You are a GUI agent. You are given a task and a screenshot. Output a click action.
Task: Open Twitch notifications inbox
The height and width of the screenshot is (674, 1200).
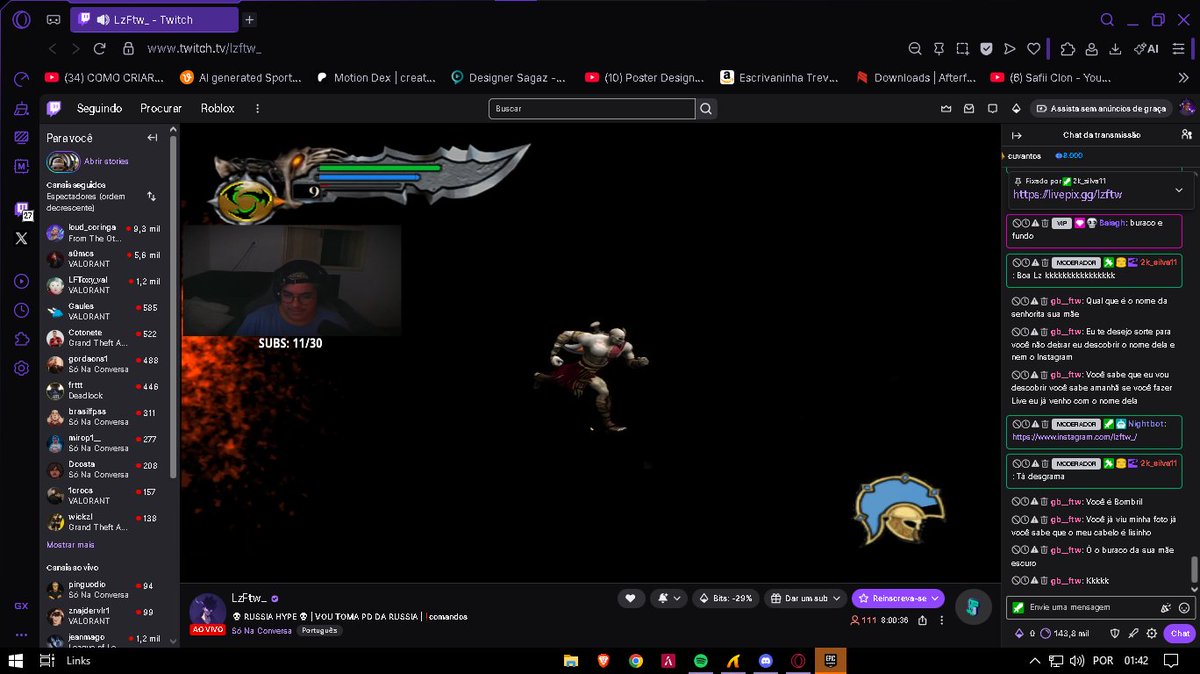click(x=969, y=108)
